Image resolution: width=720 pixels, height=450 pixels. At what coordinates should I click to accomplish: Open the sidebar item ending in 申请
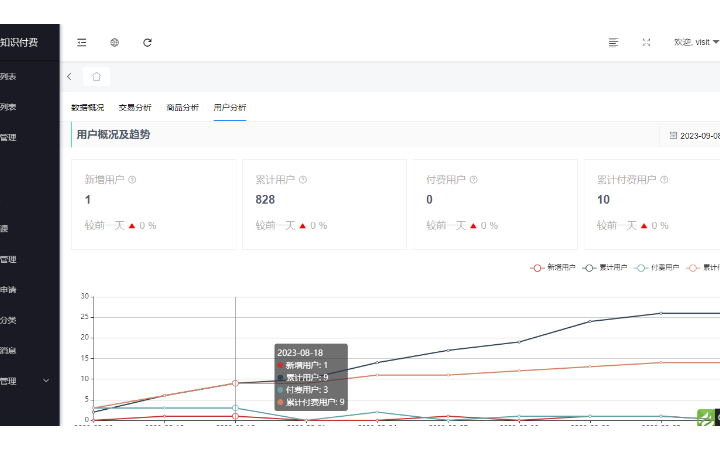pyautogui.click(x=8, y=290)
